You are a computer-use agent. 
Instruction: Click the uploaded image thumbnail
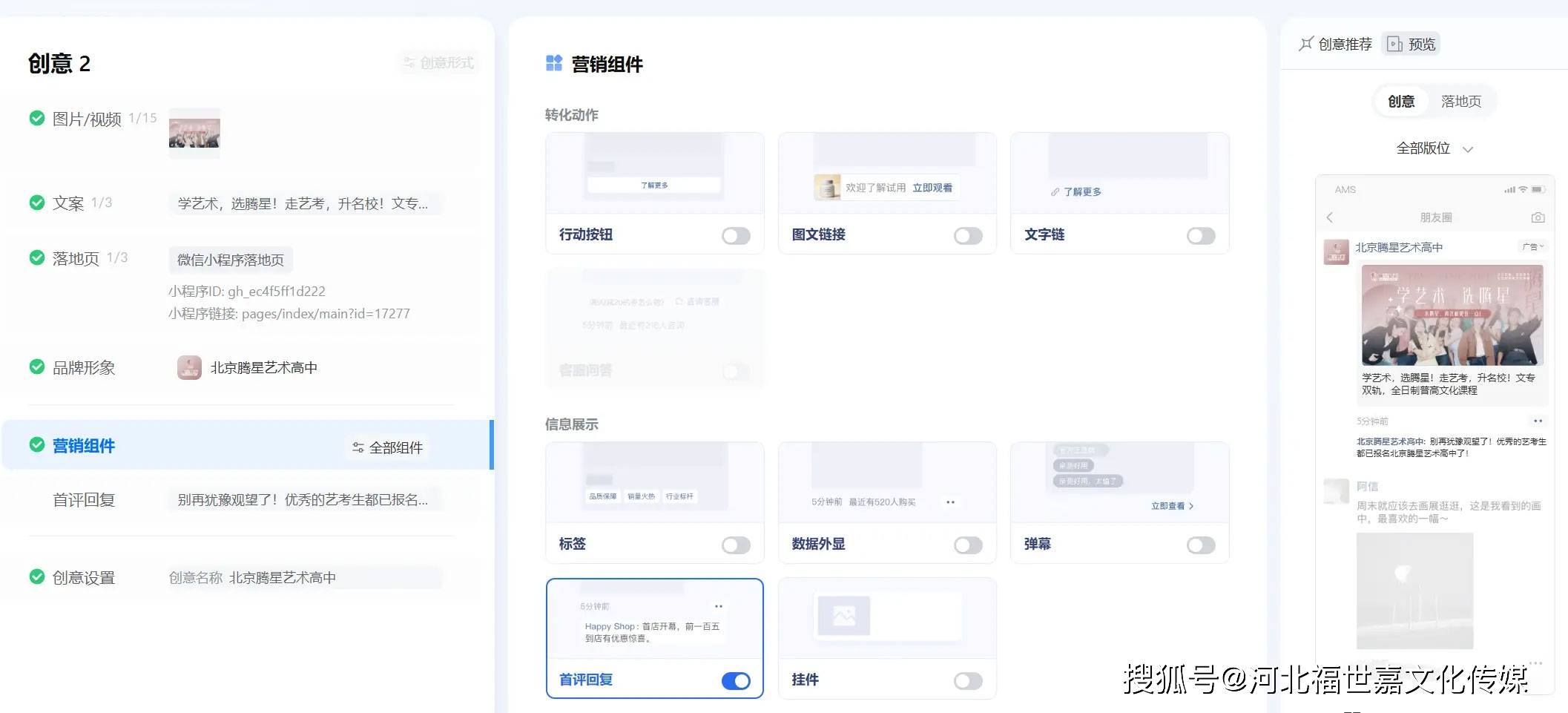pyautogui.click(x=194, y=134)
